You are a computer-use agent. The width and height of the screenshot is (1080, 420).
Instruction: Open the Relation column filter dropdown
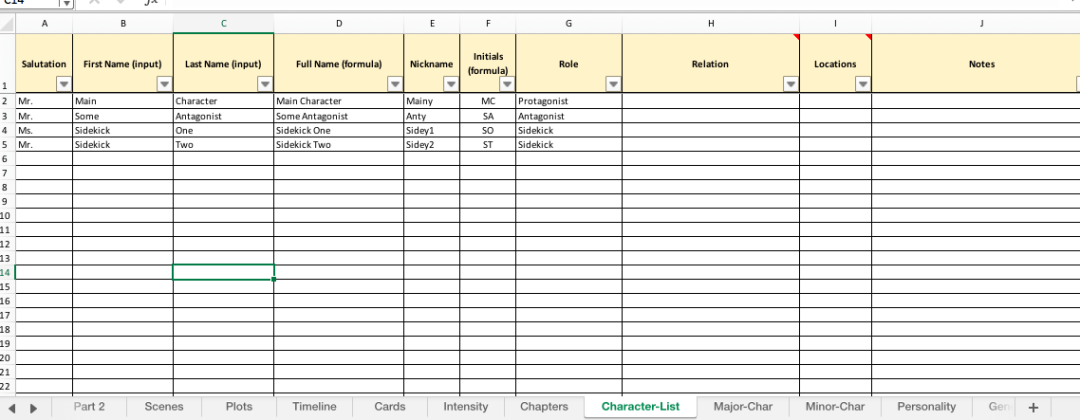791,85
